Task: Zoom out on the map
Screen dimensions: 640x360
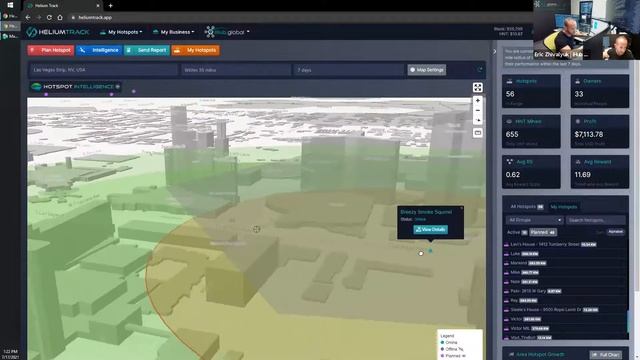Action: pos(478,110)
